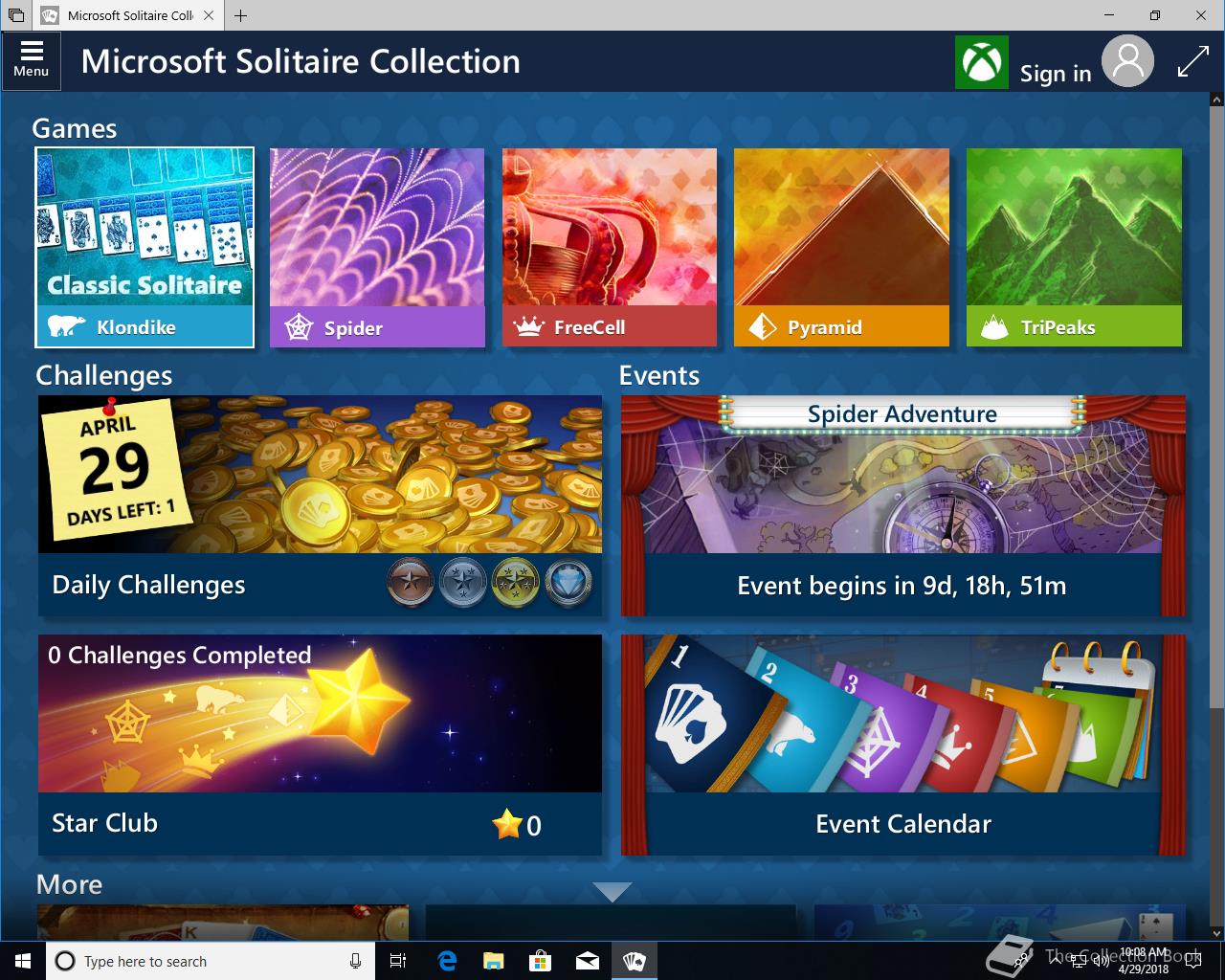Click the TriPeaks mountain icon
The image size is (1225, 980).
click(994, 327)
